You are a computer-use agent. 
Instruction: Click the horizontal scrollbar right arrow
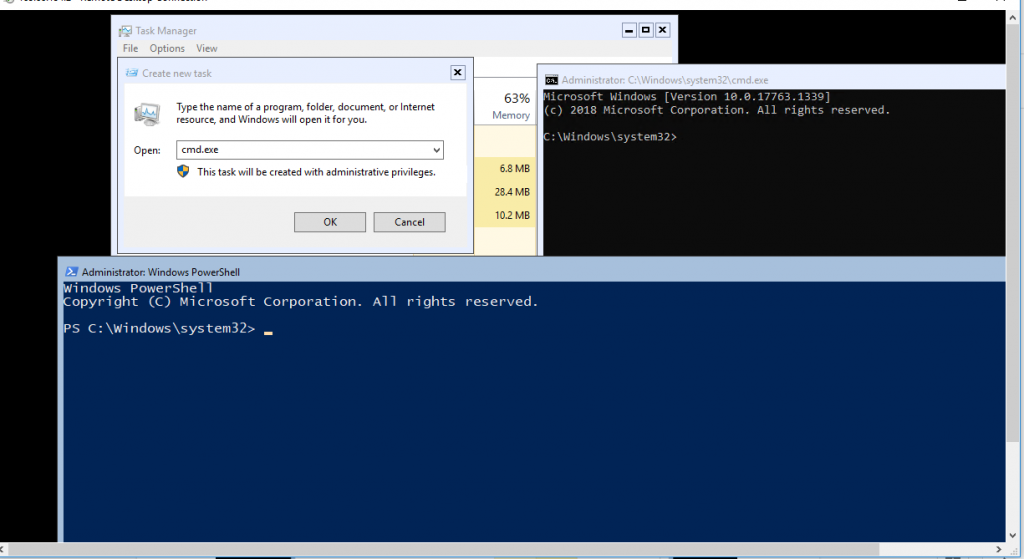pyautogui.click(x=999, y=550)
